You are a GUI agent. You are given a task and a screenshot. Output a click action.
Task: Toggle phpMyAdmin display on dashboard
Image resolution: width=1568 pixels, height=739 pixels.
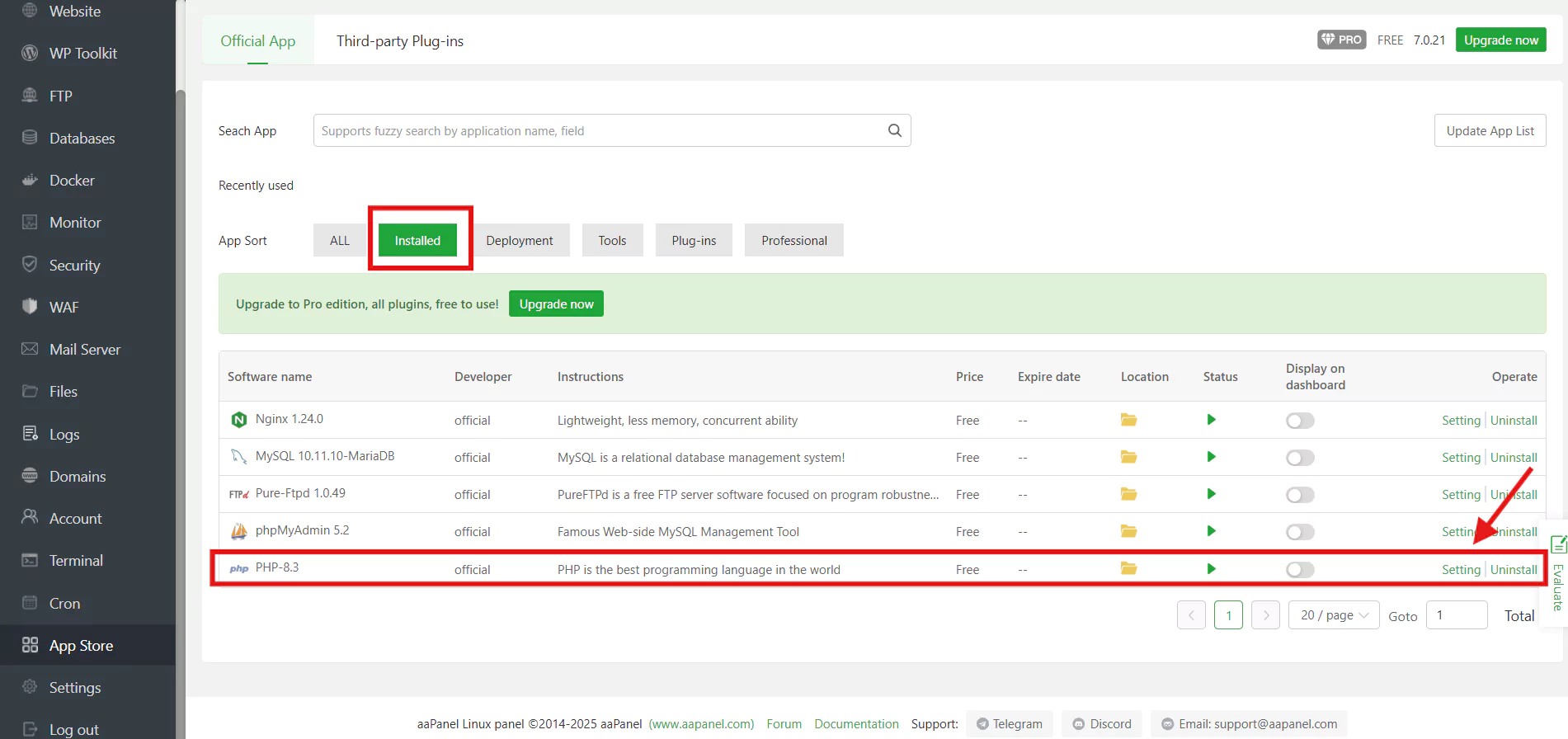click(x=1300, y=532)
